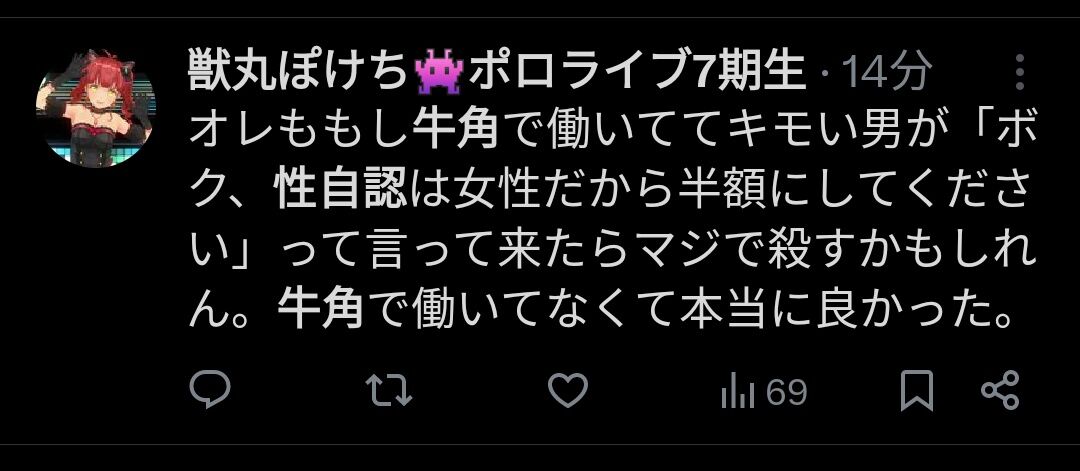The height and width of the screenshot is (471, 1080).
Task: Open the red-haired avatar profile picture
Action: 96,108
